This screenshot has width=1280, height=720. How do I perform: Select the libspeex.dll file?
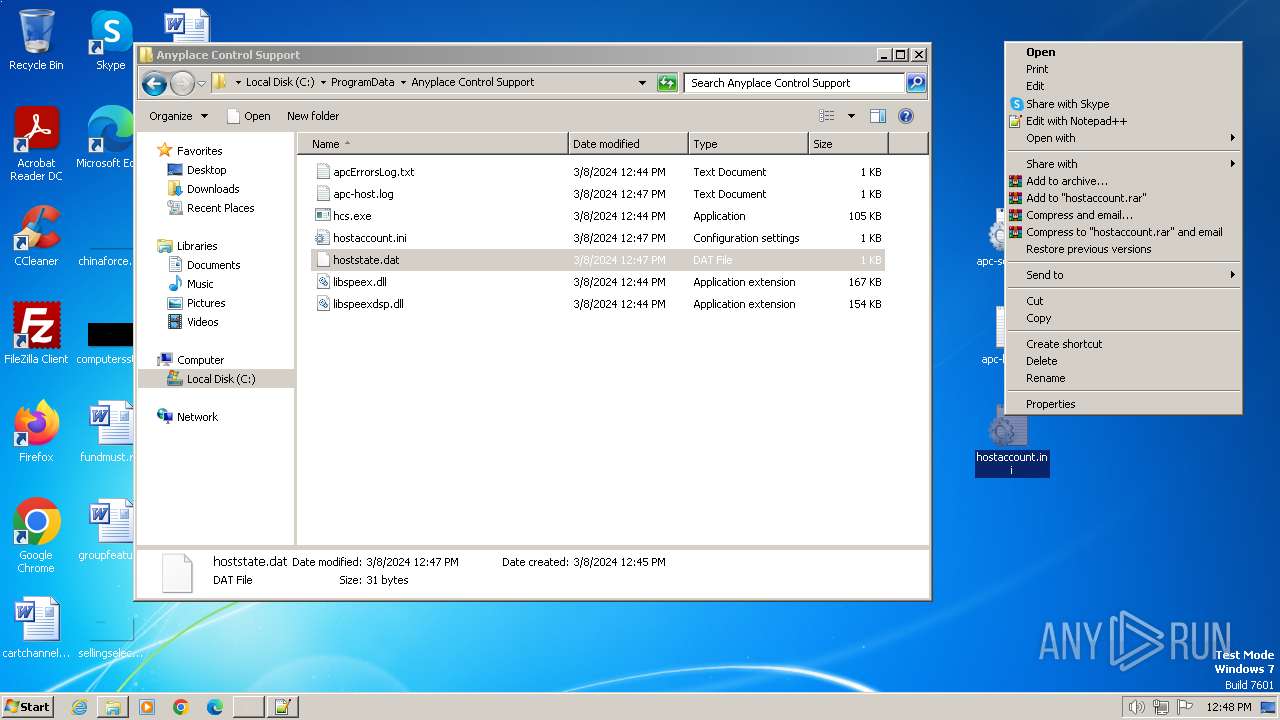359,282
